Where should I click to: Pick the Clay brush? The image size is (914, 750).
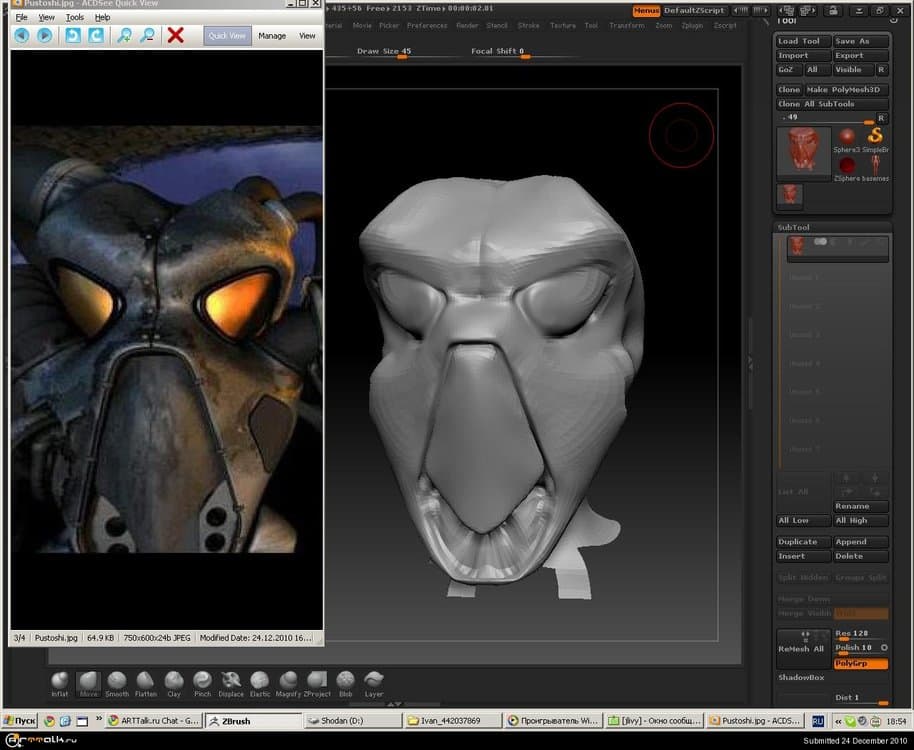point(174,680)
